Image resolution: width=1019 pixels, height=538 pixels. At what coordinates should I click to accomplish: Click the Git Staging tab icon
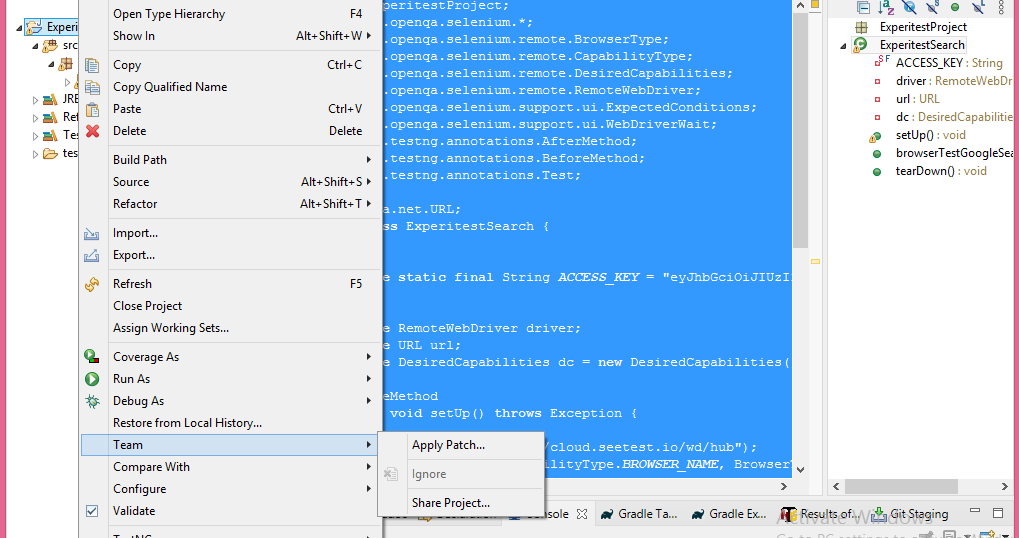pos(879,514)
